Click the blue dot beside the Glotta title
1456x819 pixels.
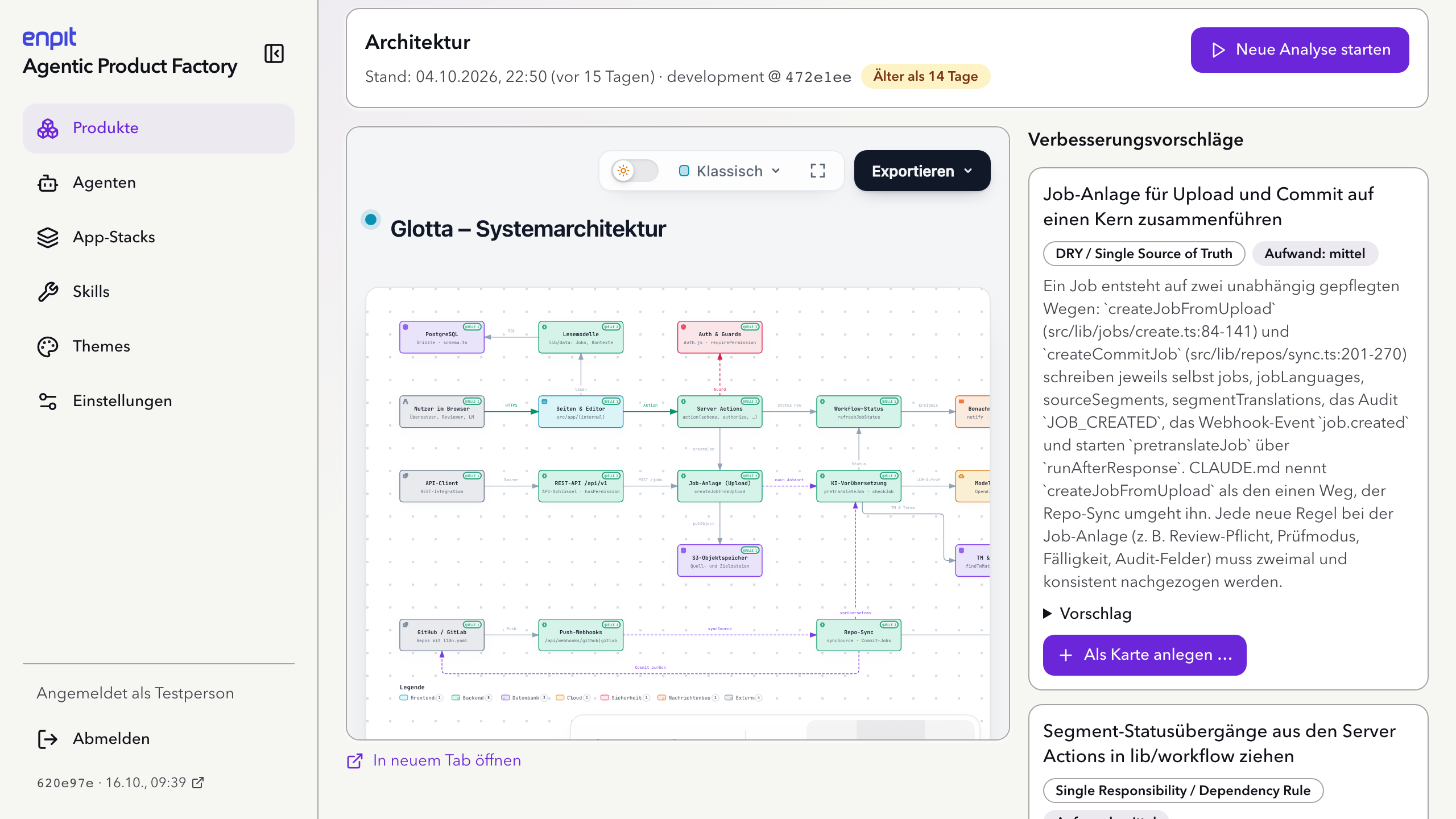pos(371,220)
